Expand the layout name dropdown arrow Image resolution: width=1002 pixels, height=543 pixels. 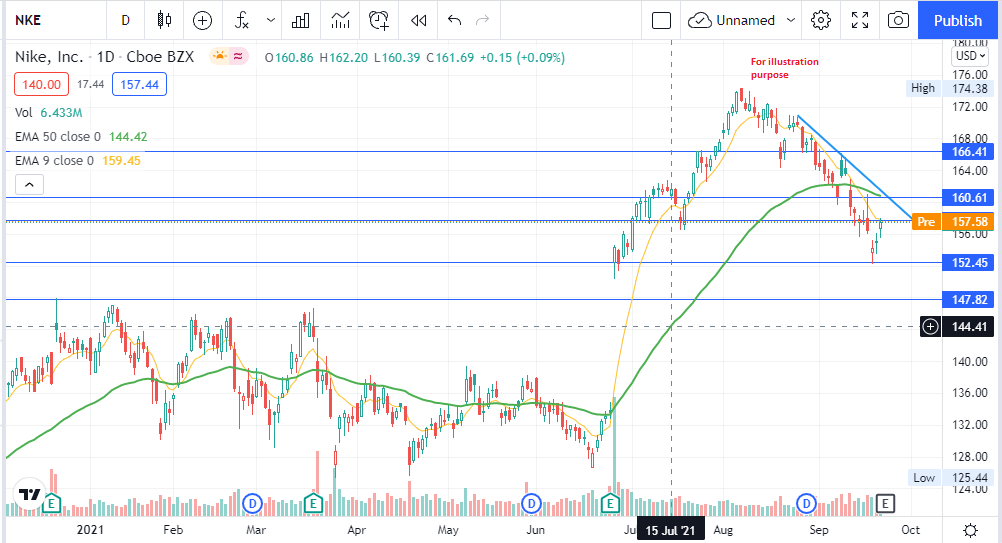[790, 20]
